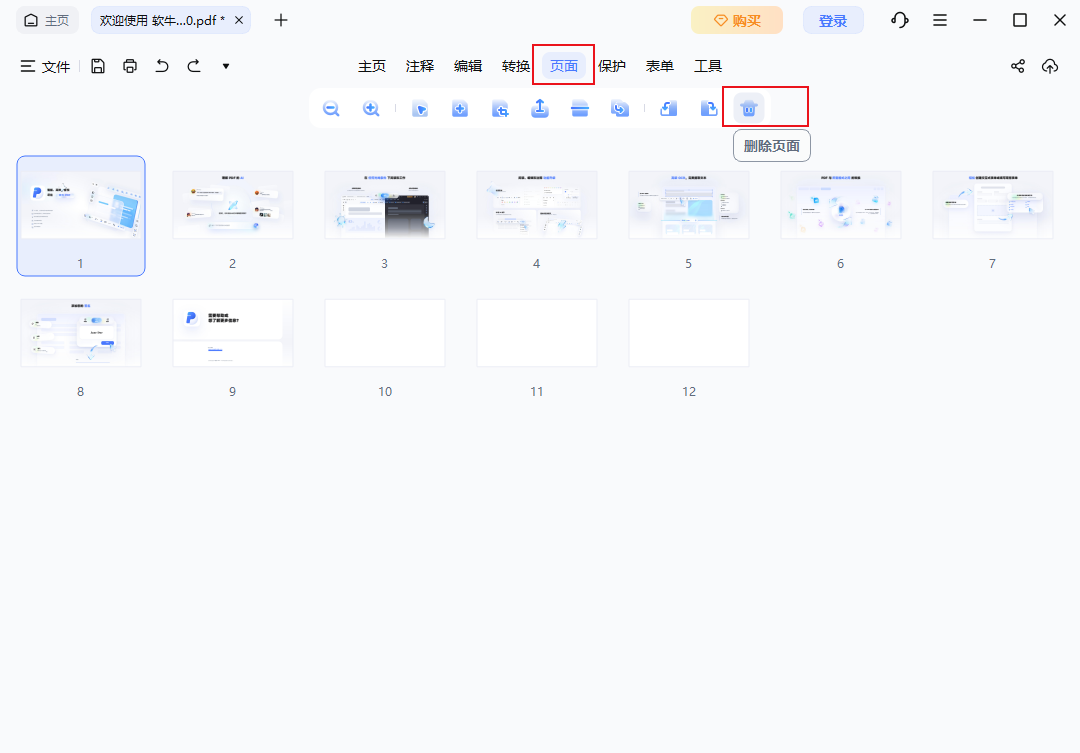Select blank page 12 thumbnail

click(689, 333)
